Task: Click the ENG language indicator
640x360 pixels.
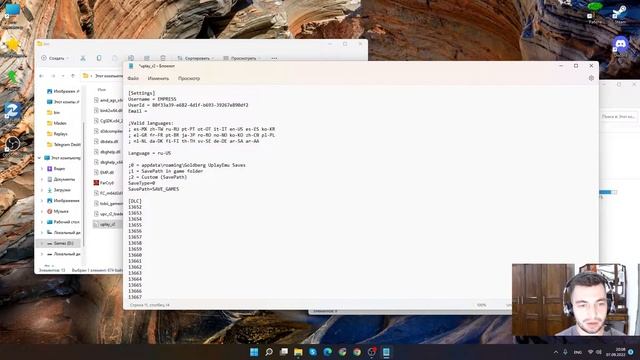Action: [578, 352]
